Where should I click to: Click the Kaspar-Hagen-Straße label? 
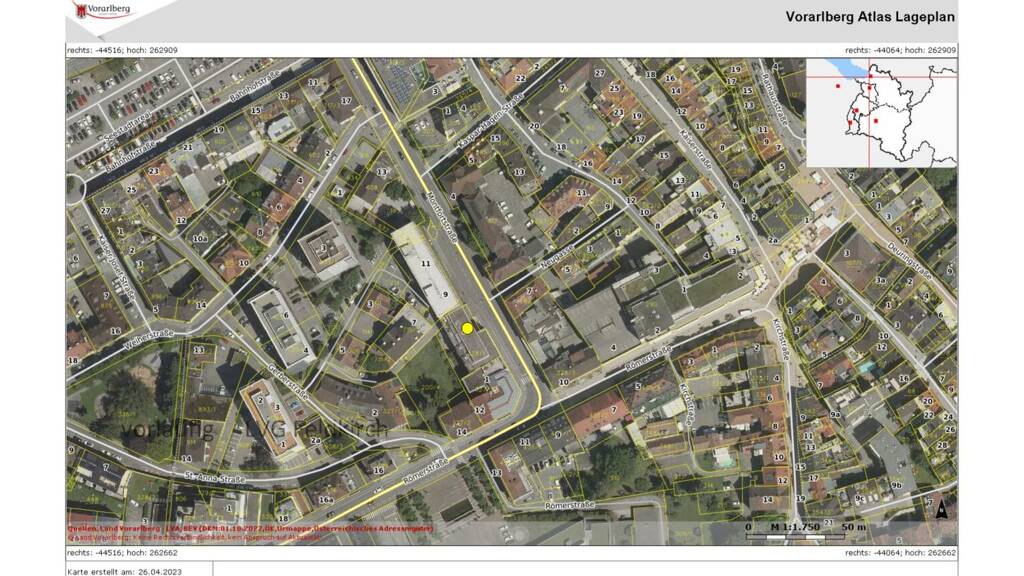pyautogui.click(x=468, y=130)
